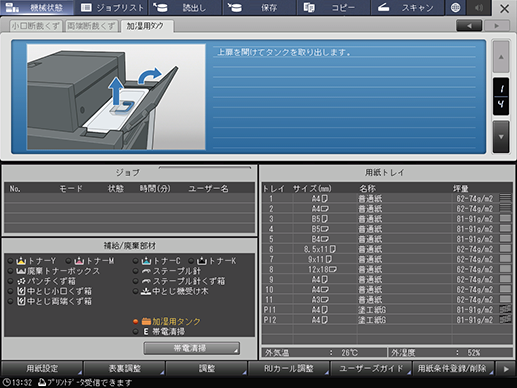Viewport: 517px width, 388px height.
Task: Switch to the スキャン scan tab
Action: (407, 7)
